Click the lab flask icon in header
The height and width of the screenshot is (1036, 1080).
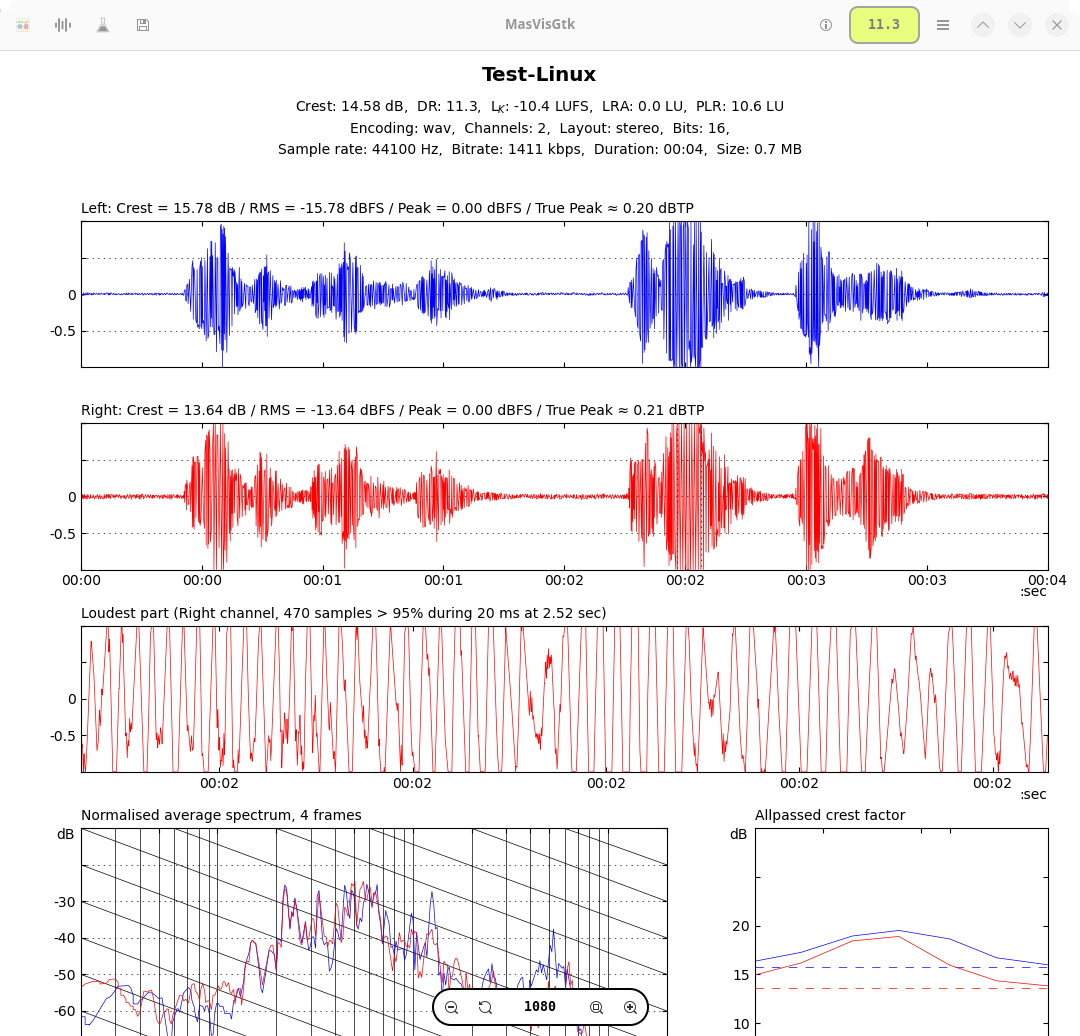[103, 25]
